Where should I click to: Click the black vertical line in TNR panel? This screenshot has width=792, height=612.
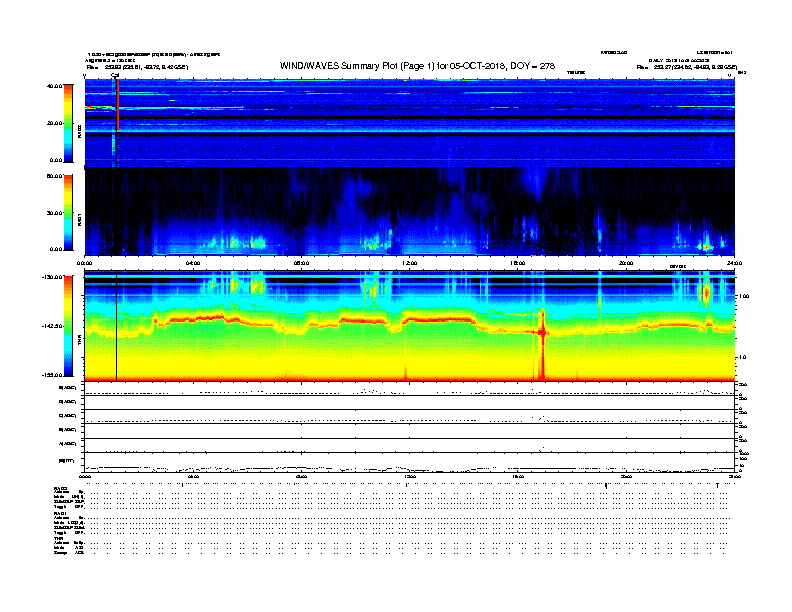point(117,326)
